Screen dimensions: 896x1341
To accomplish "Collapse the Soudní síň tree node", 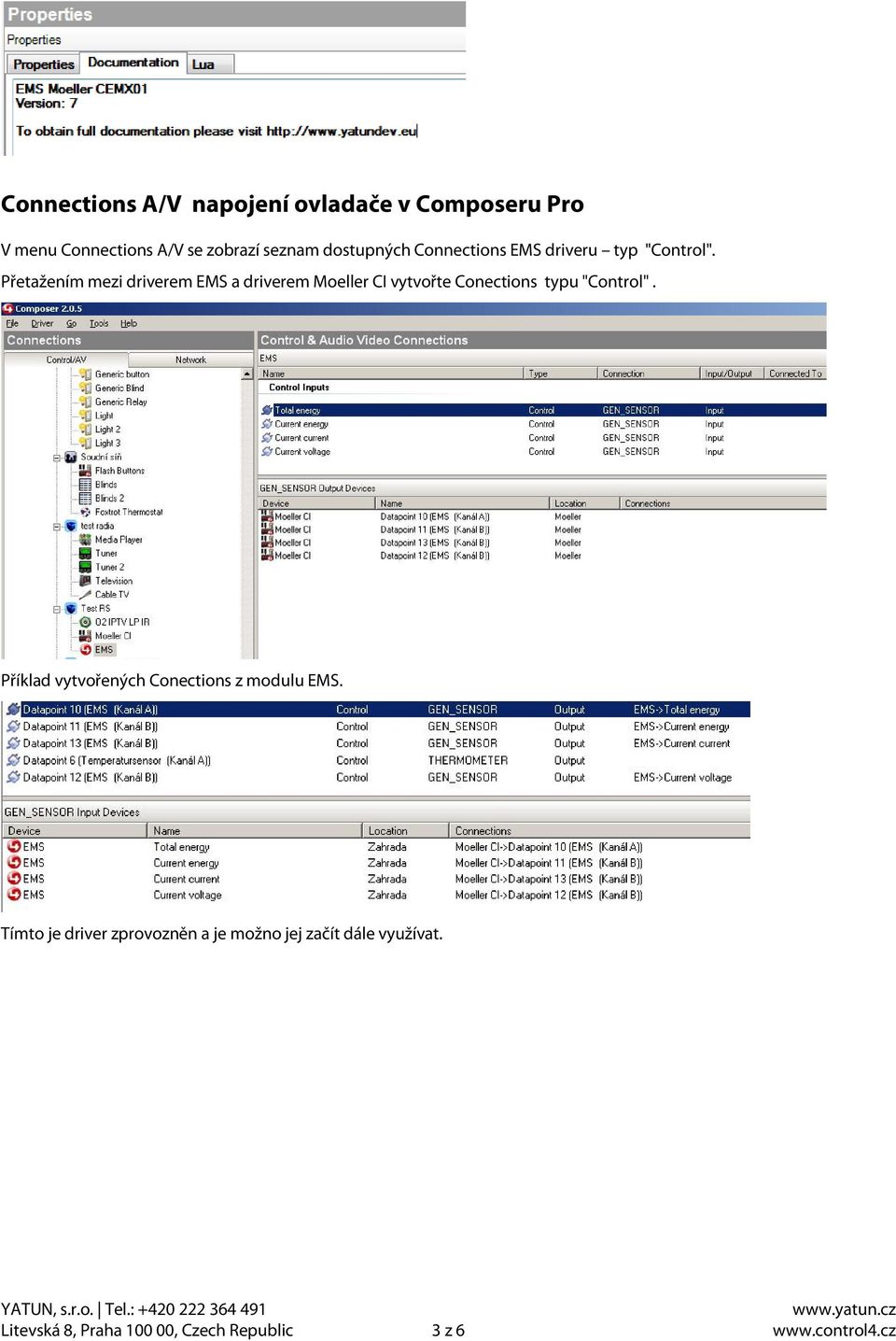I will point(57,458).
